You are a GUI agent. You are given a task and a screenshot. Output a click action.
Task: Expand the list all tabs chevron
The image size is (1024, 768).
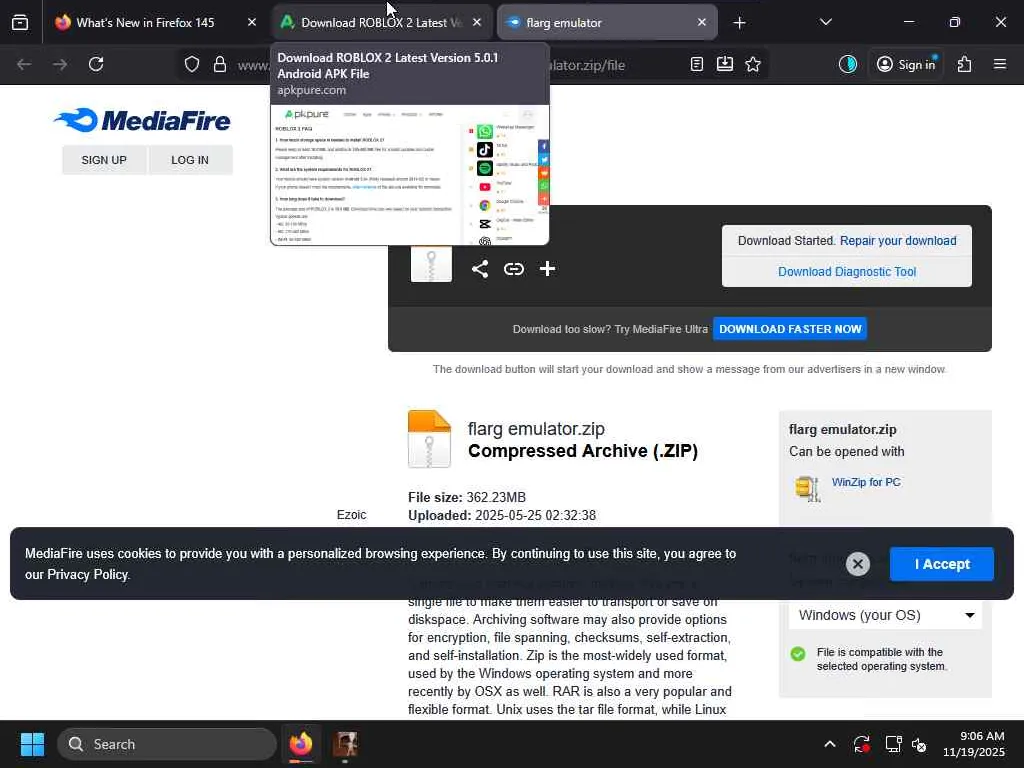point(825,22)
